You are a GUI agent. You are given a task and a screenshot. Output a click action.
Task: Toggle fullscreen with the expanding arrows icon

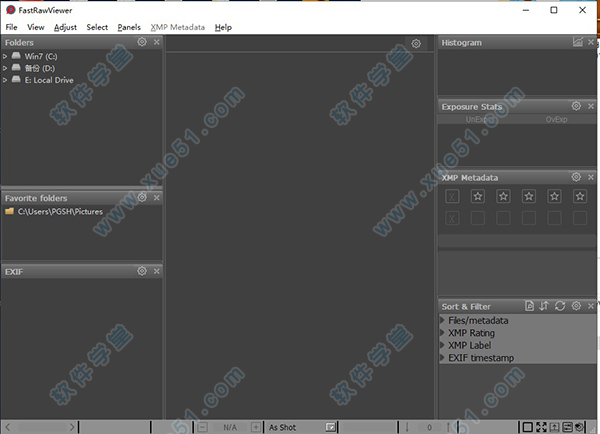(x=541, y=427)
